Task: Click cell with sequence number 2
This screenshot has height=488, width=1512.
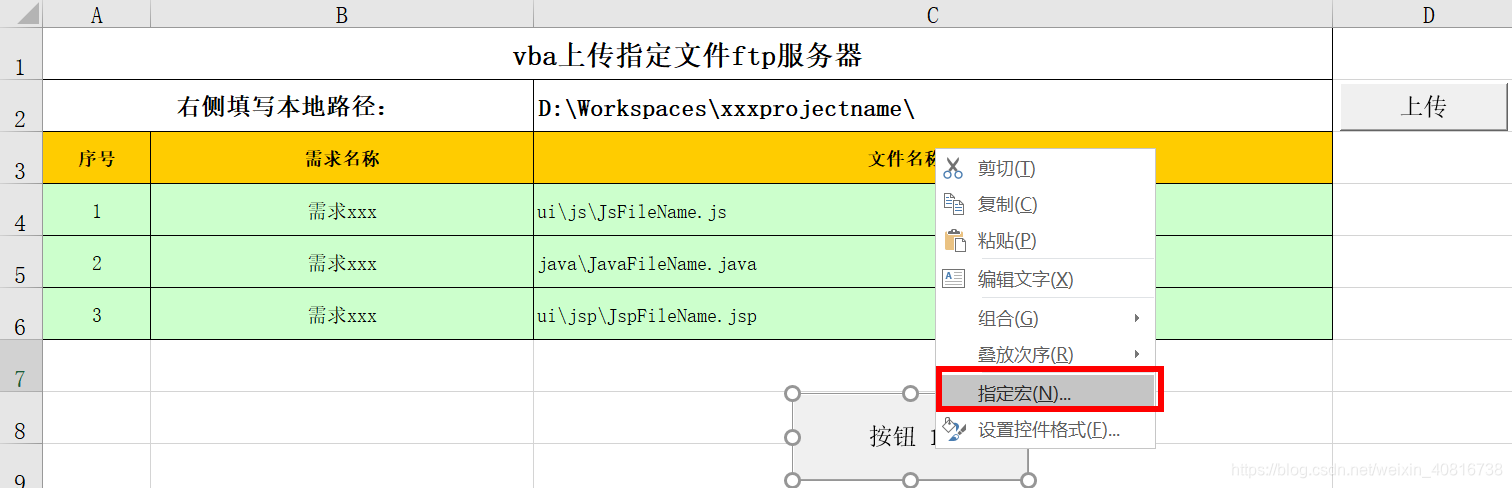Action: [97, 262]
